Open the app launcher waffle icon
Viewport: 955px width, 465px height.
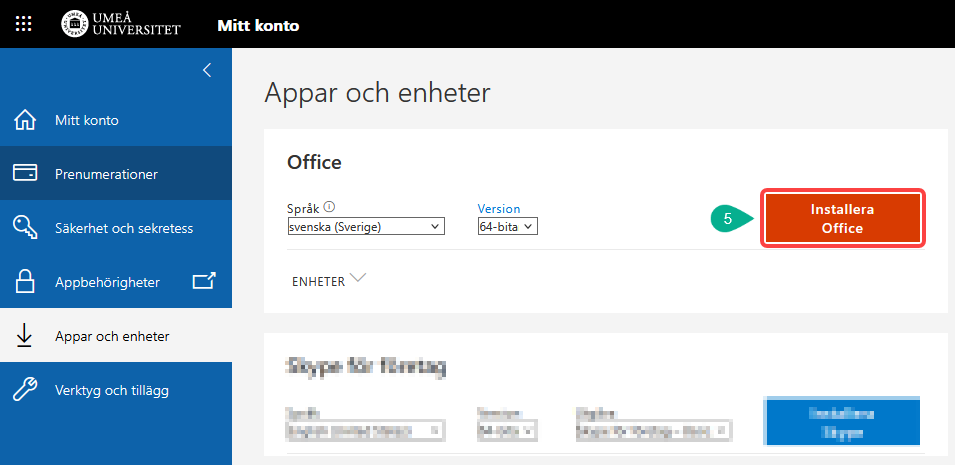click(x=23, y=24)
